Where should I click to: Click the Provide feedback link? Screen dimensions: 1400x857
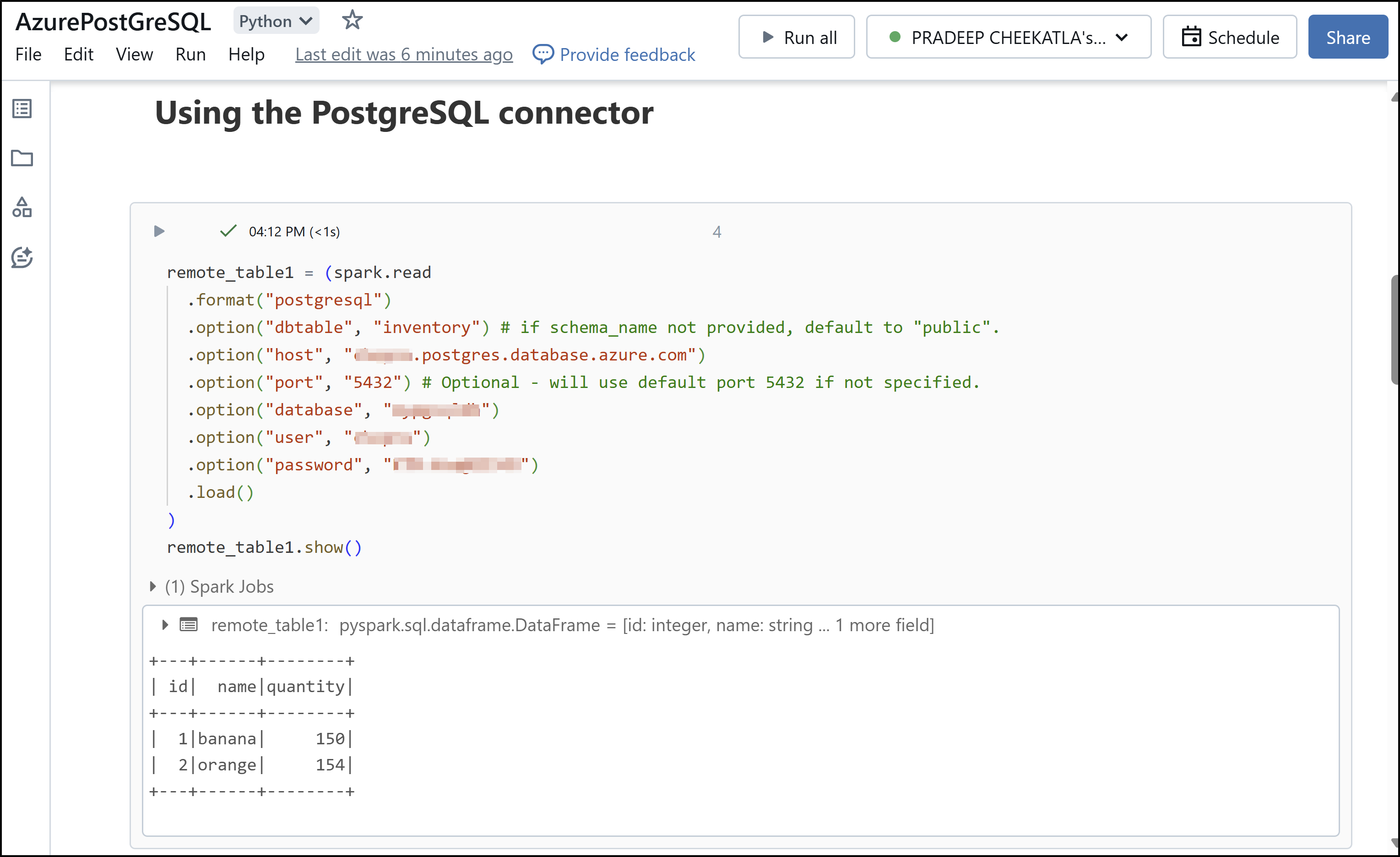tap(614, 54)
